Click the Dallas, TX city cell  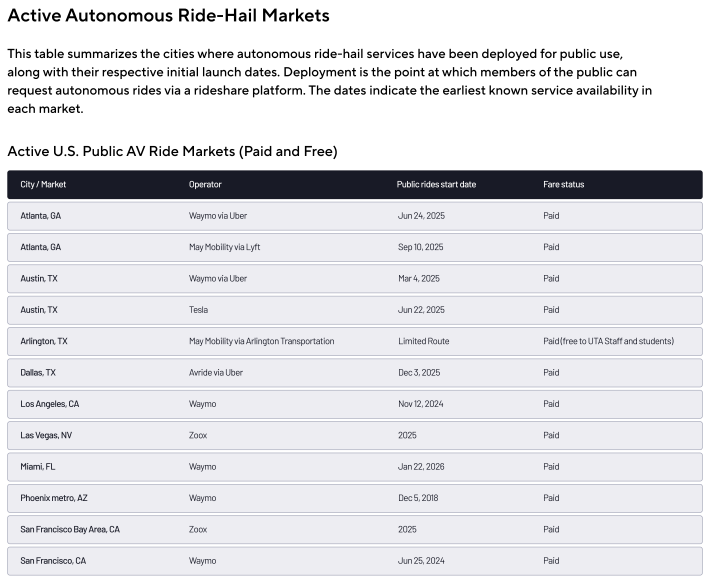coord(38,373)
